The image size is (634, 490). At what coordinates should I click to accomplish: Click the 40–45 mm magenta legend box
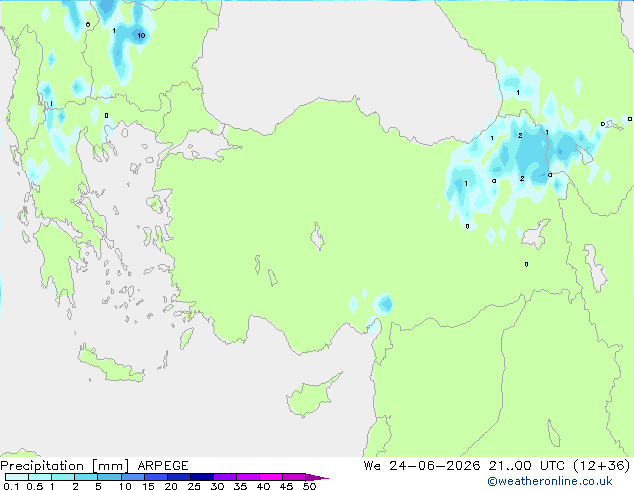point(271,477)
